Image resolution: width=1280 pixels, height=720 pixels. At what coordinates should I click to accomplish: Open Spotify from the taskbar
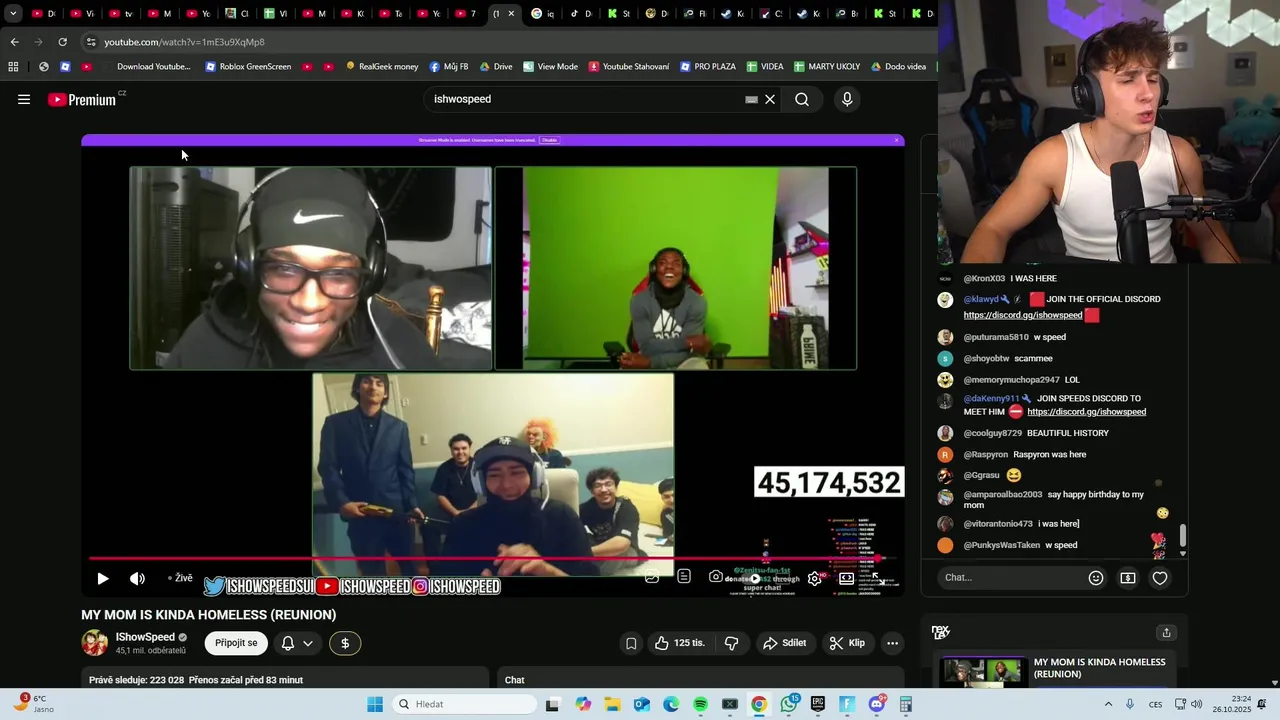(x=700, y=704)
